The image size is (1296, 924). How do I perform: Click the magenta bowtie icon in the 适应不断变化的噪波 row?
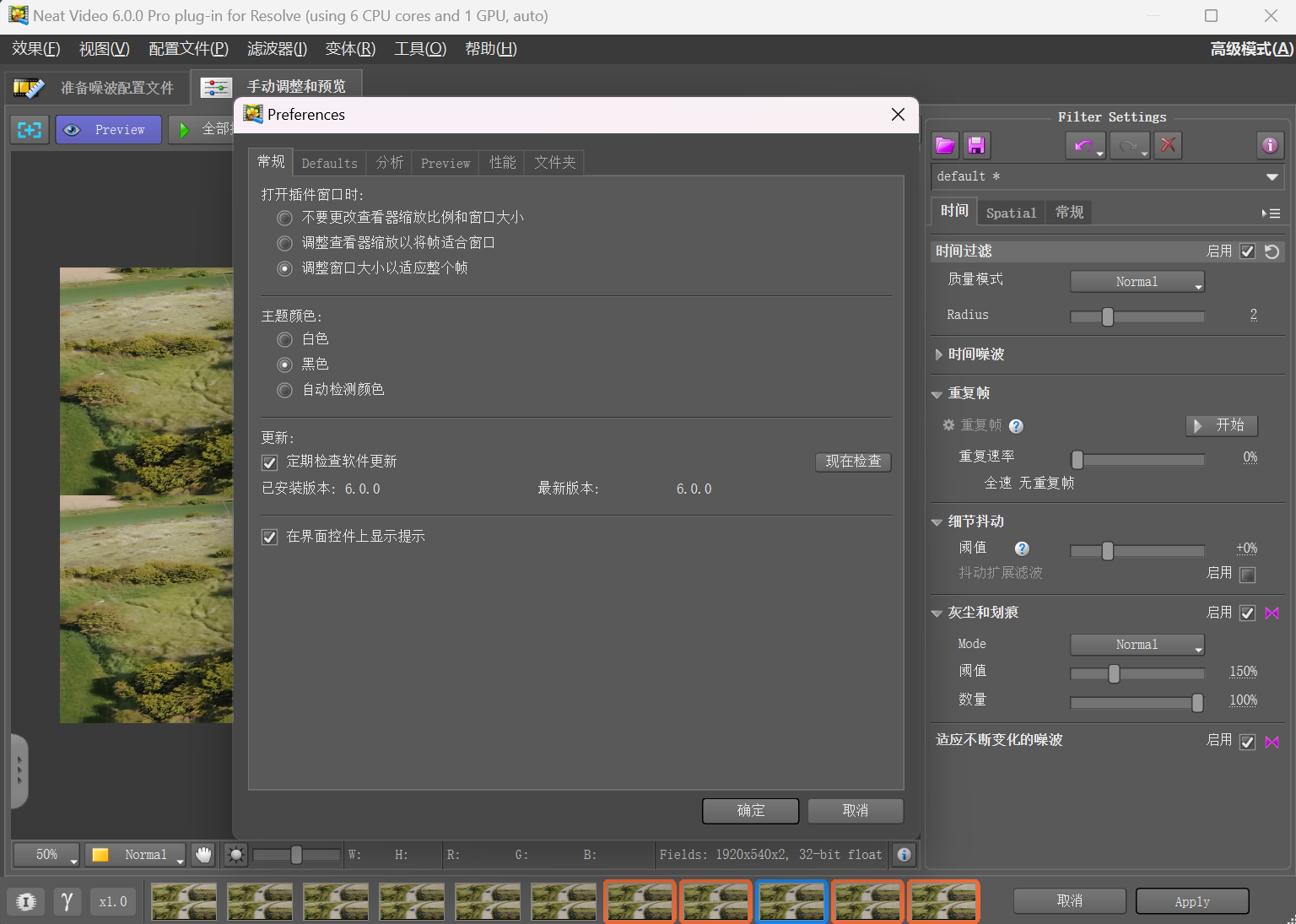click(1272, 742)
